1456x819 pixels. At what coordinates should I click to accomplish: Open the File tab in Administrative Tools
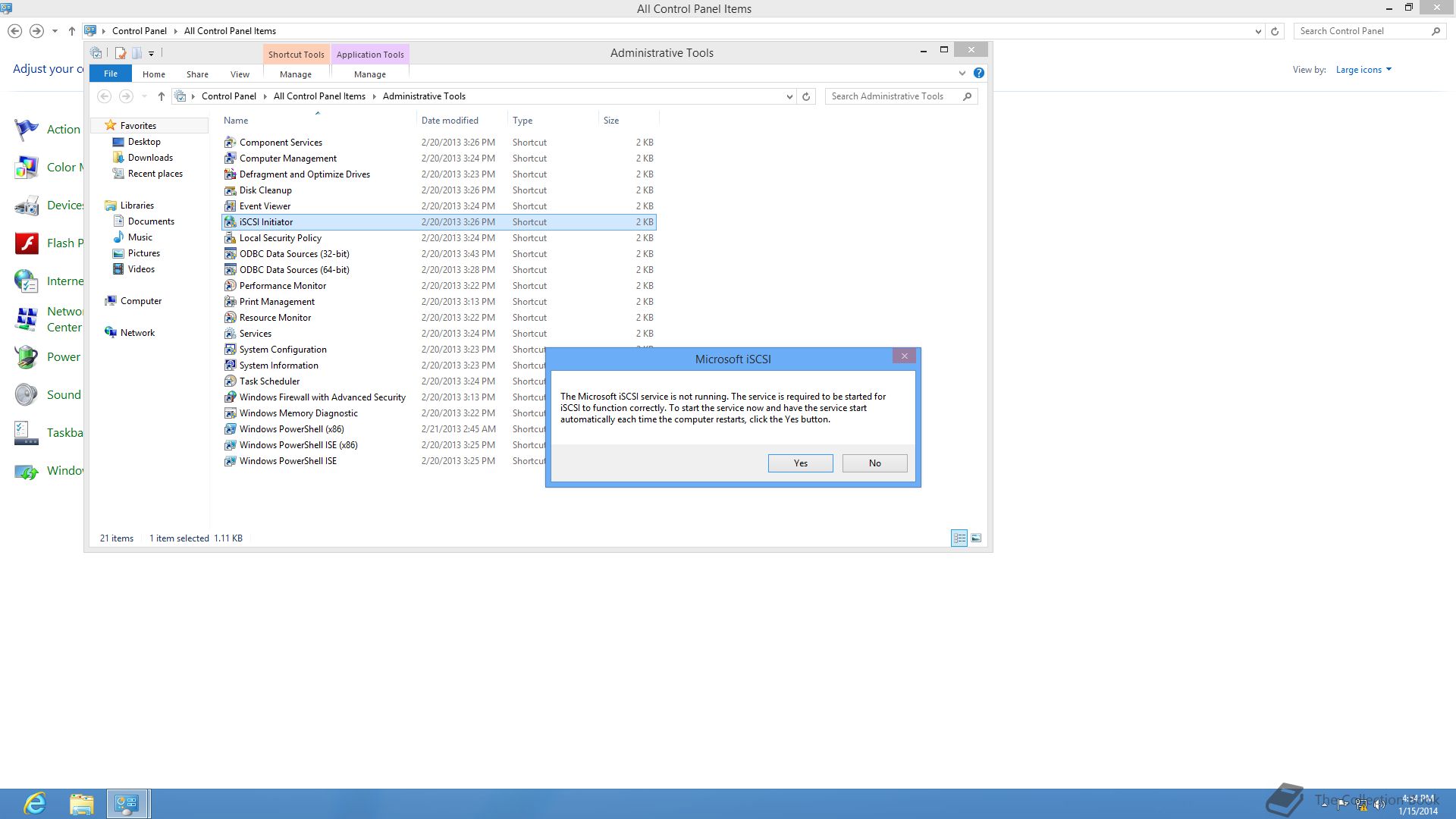(111, 74)
